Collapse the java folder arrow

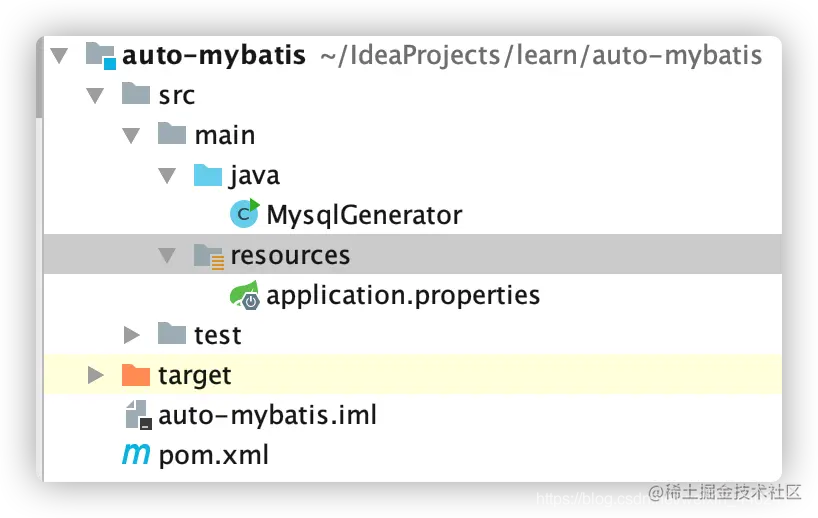pos(167,176)
